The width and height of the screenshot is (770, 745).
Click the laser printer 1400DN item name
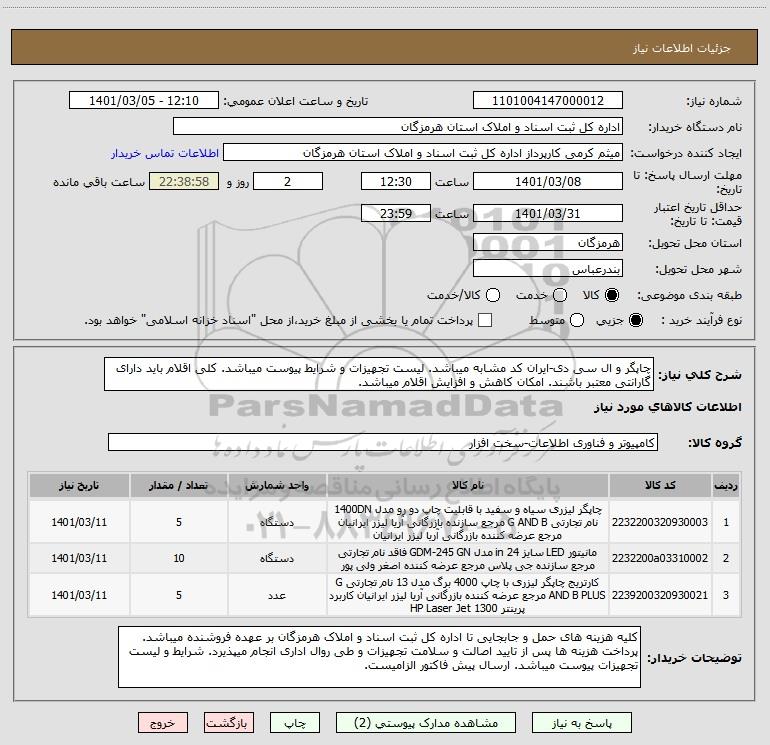(x=468, y=522)
